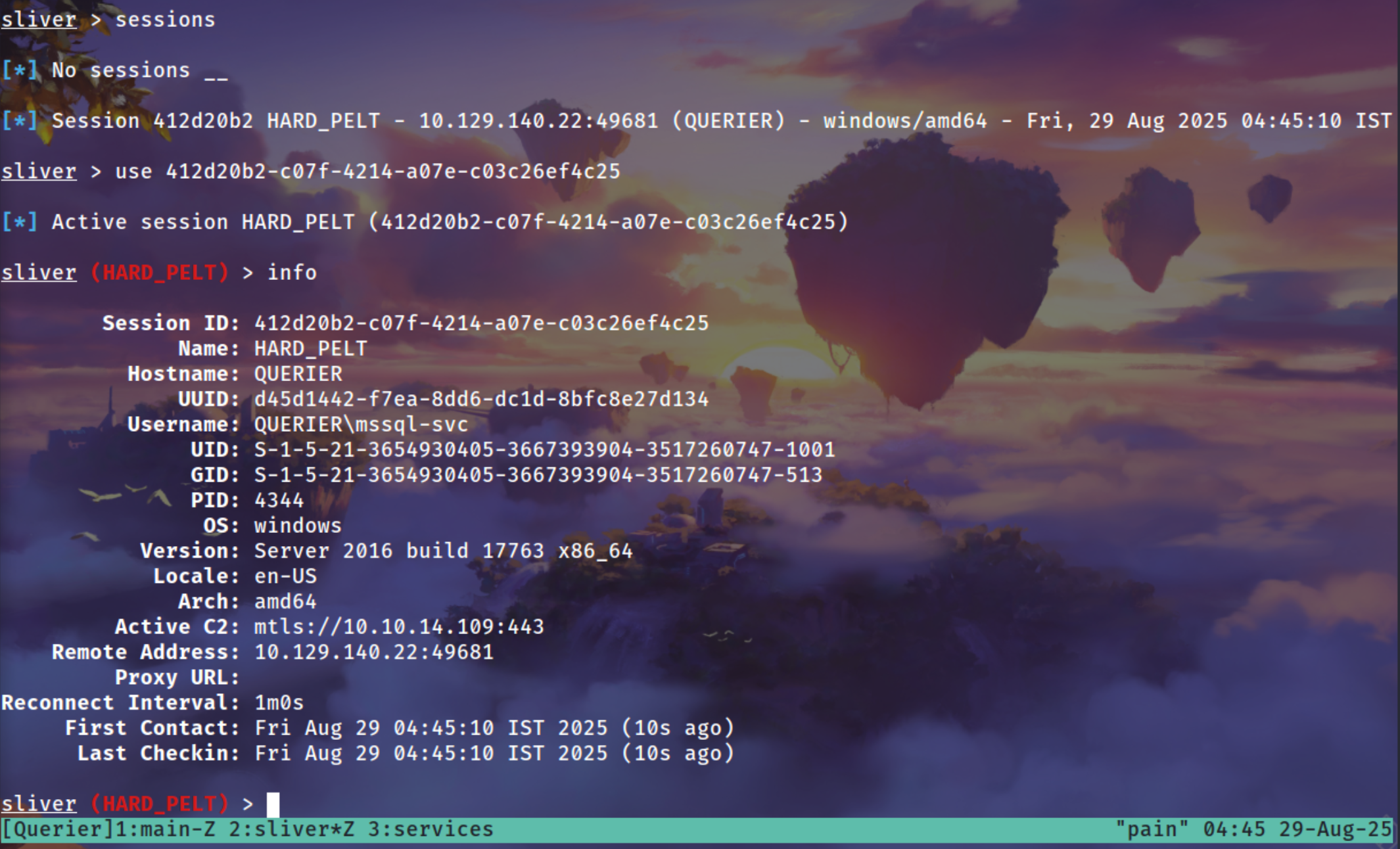
Task: Click the red (HARD_PELT) label at bottom prompt
Action: 159,804
